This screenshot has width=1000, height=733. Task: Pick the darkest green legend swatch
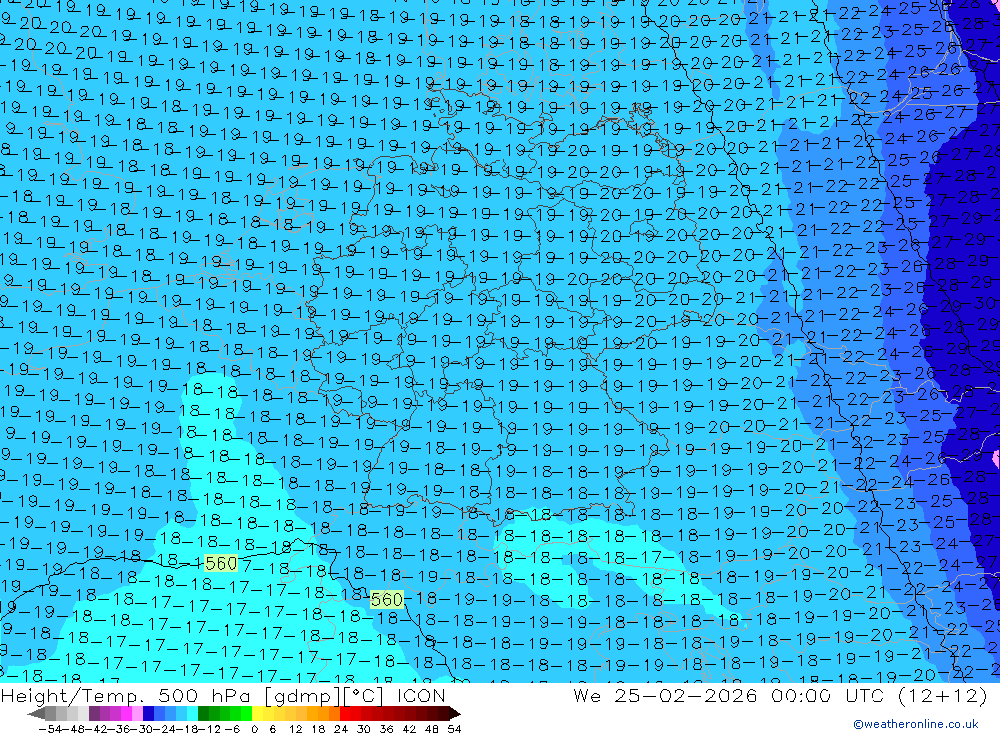(x=203, y=713)
